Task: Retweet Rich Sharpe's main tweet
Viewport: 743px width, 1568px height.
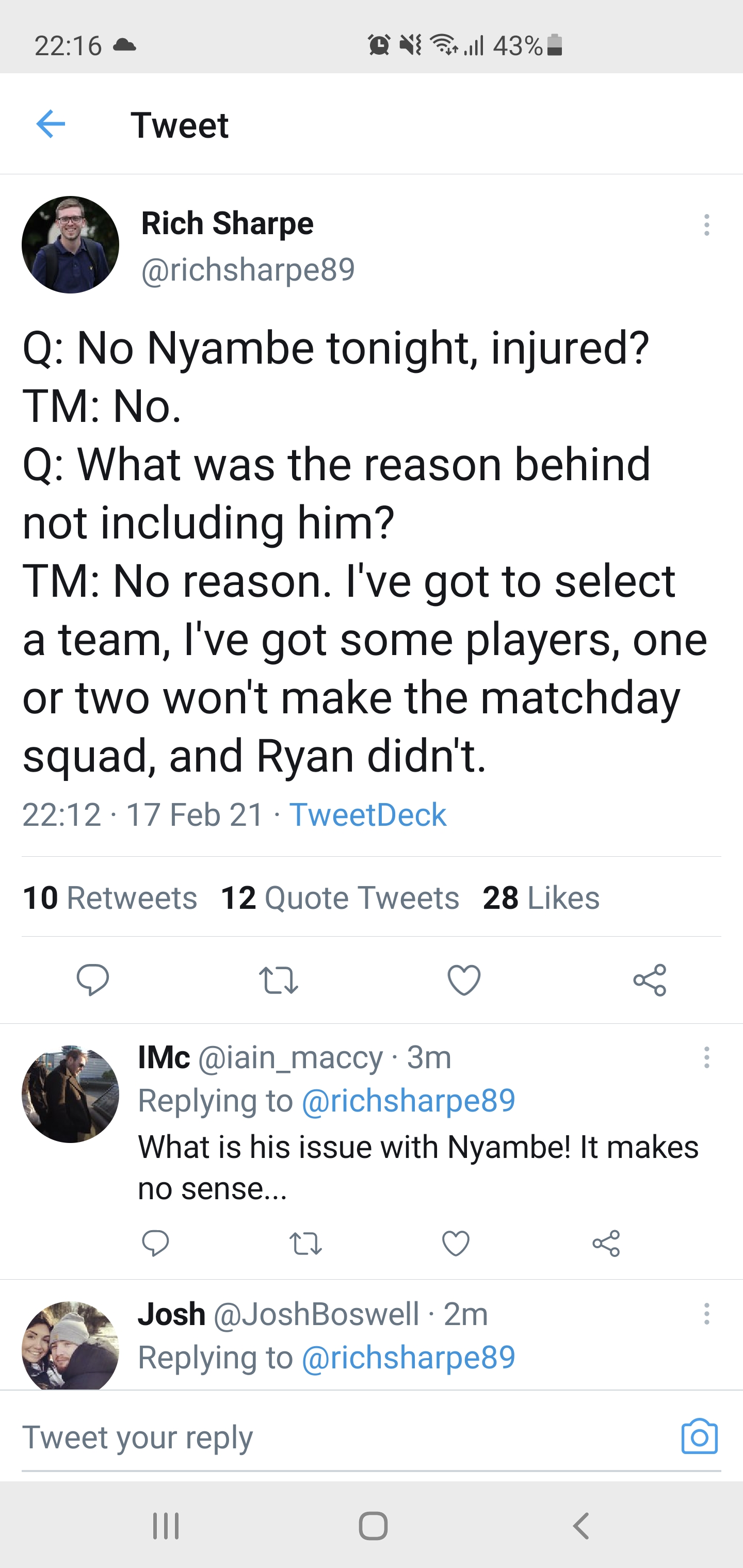Action: [x=278, y=980]
